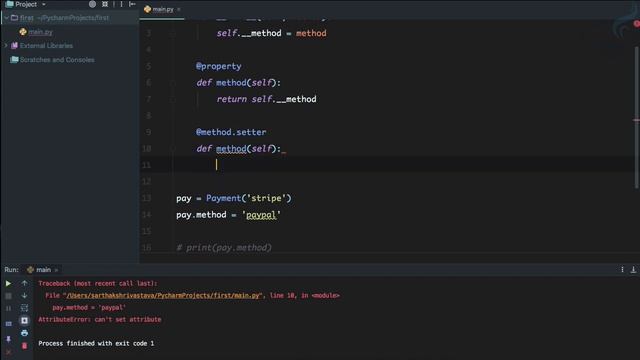Screen dimensions: 640x360
Task: Jump down the stack trace arrow
Action: 24,296
